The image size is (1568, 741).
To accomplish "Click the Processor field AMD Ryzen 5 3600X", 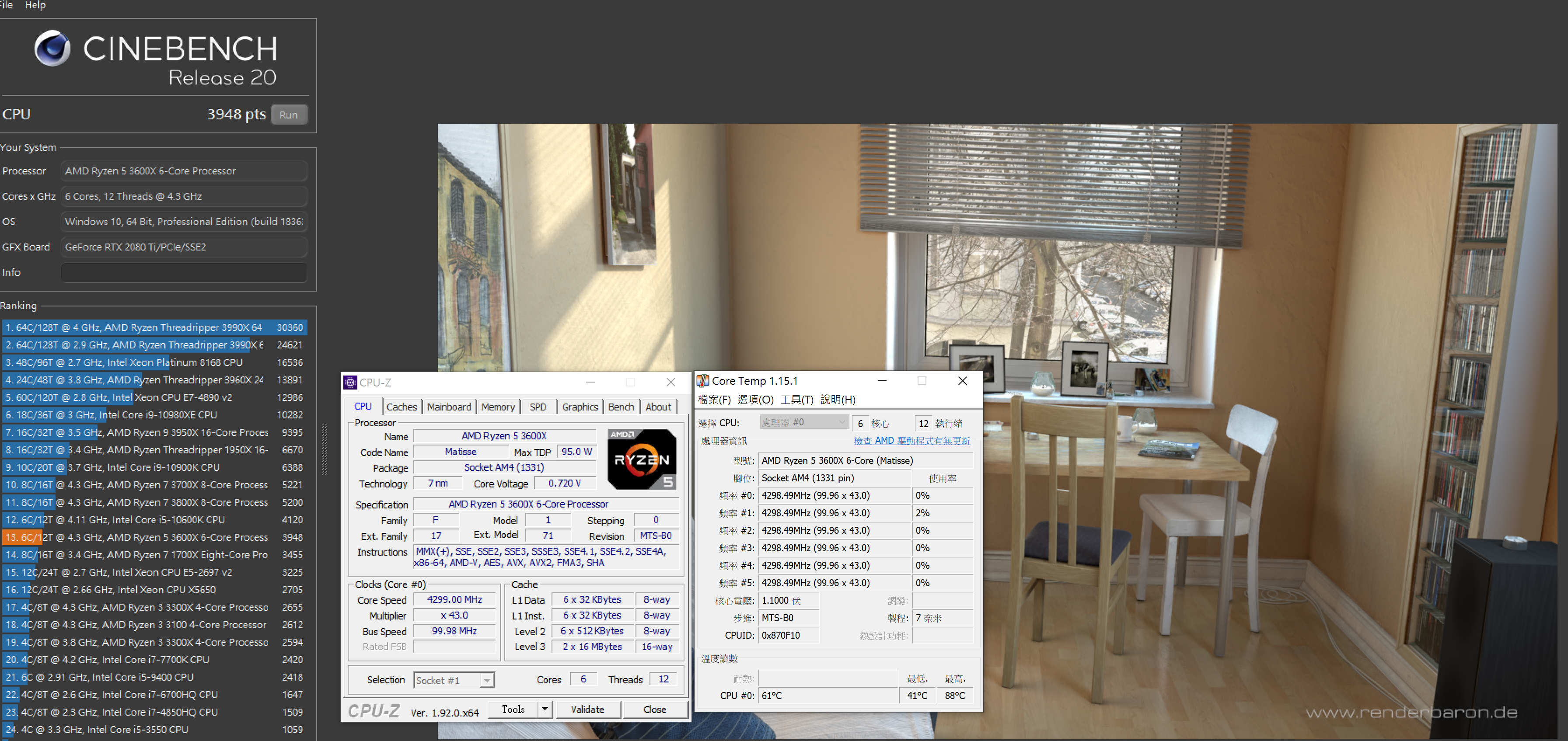I will pos(183,171).
